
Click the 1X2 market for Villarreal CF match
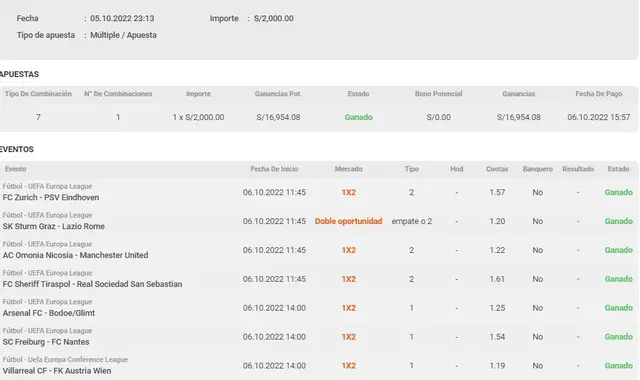pos(349,366)
